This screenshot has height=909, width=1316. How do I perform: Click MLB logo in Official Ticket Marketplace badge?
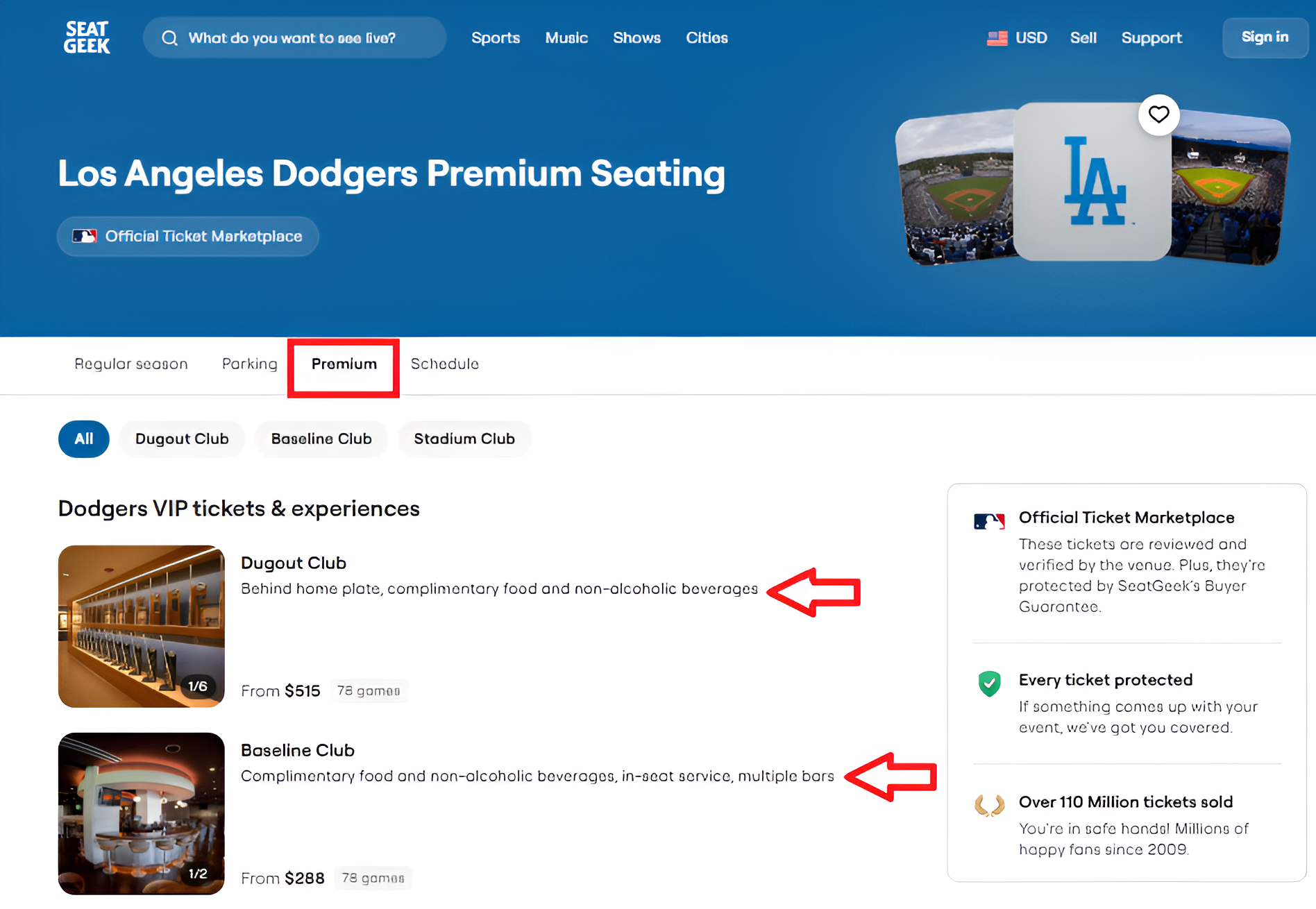click(x=85, y=237)
